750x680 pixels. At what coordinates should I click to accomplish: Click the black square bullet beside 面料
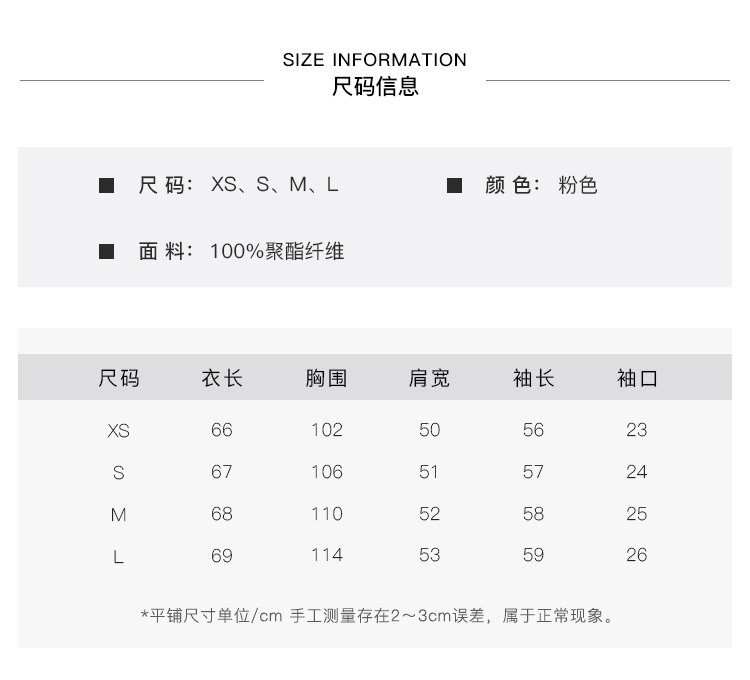tap(107, 252)
